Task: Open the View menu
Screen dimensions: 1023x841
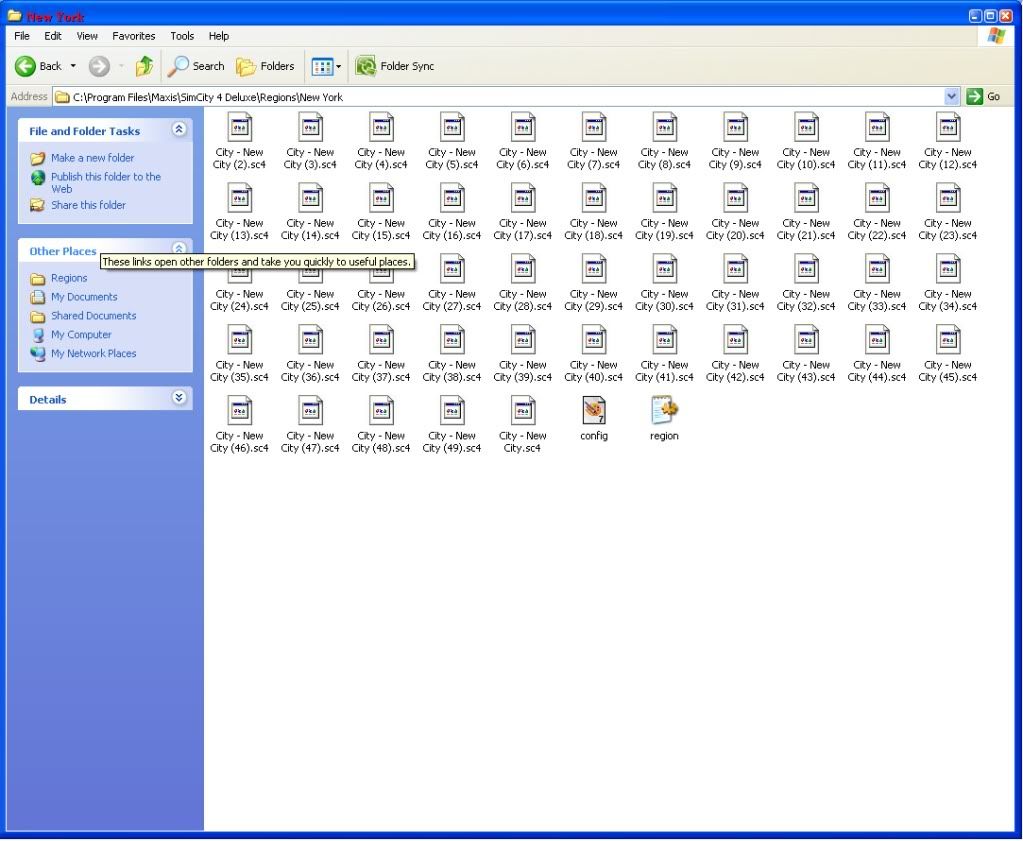Action: 87,36
